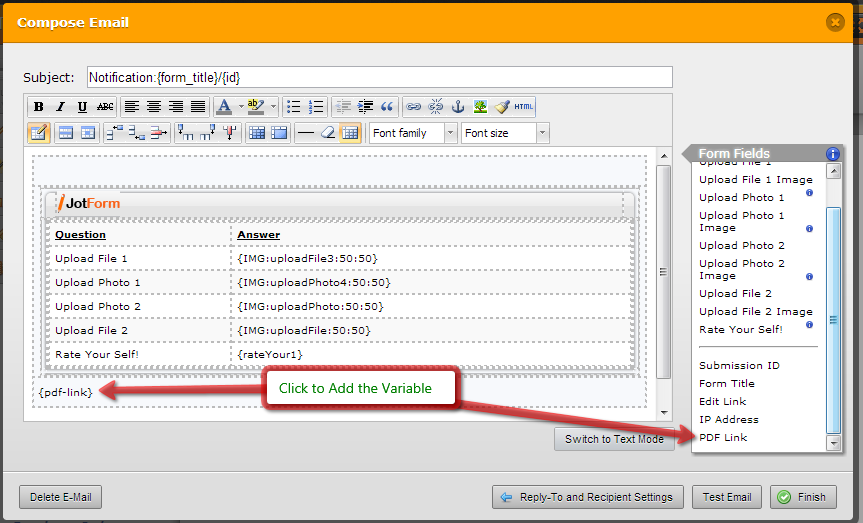The image size is (863, 523).
Task: Insert an anchor with the anchor icon
Action: pos(458,107)
